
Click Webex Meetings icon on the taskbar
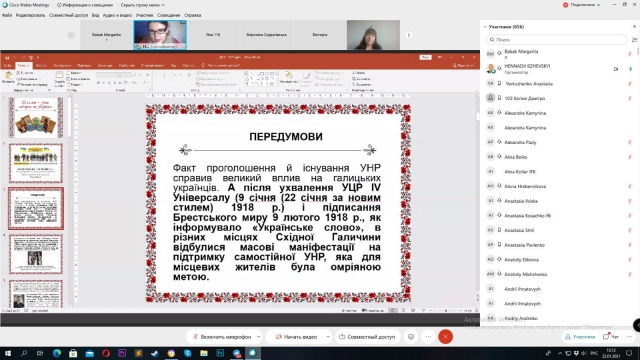tap(253, 353)
